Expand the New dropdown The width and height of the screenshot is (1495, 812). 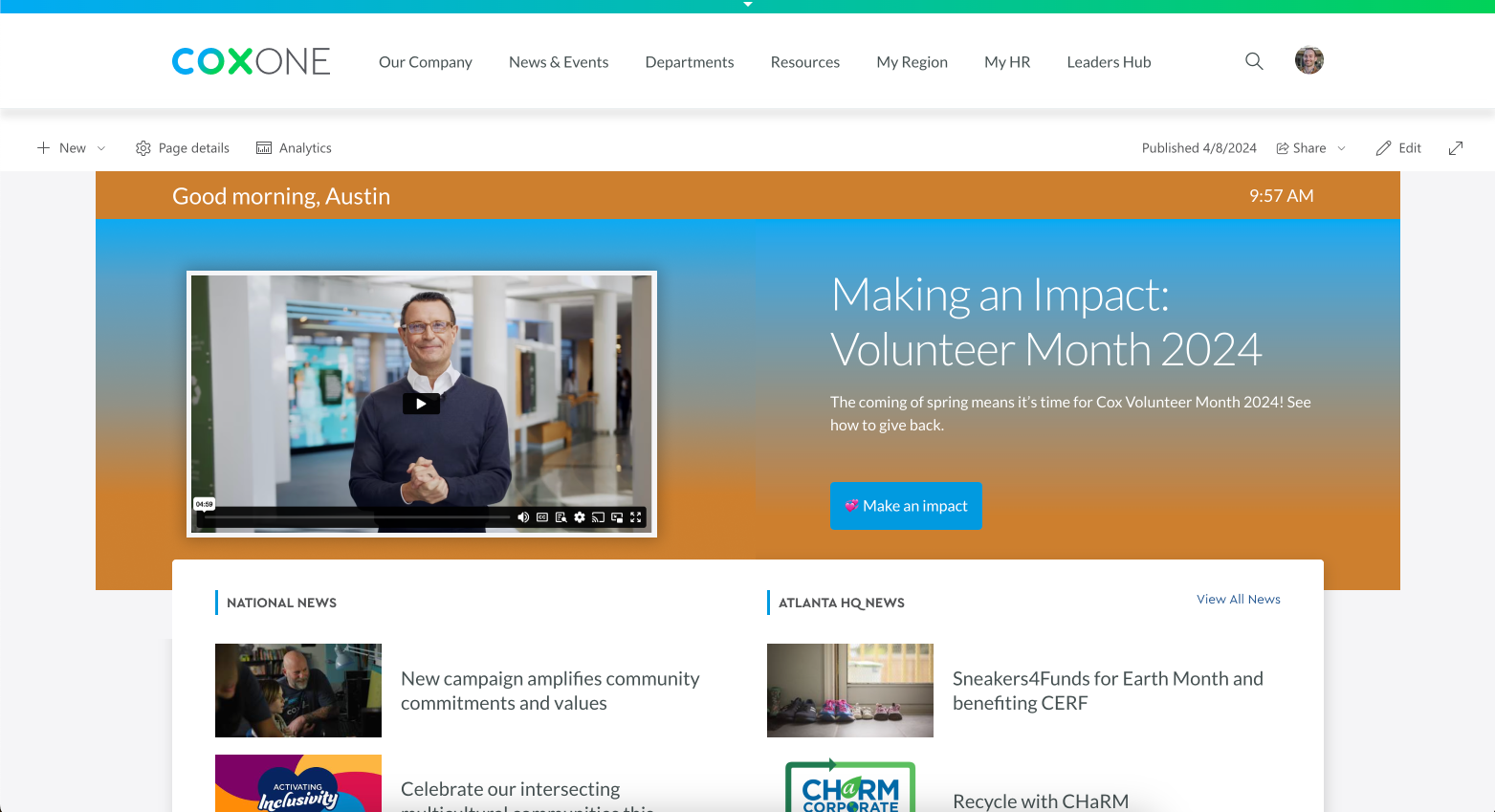(71, 148)
